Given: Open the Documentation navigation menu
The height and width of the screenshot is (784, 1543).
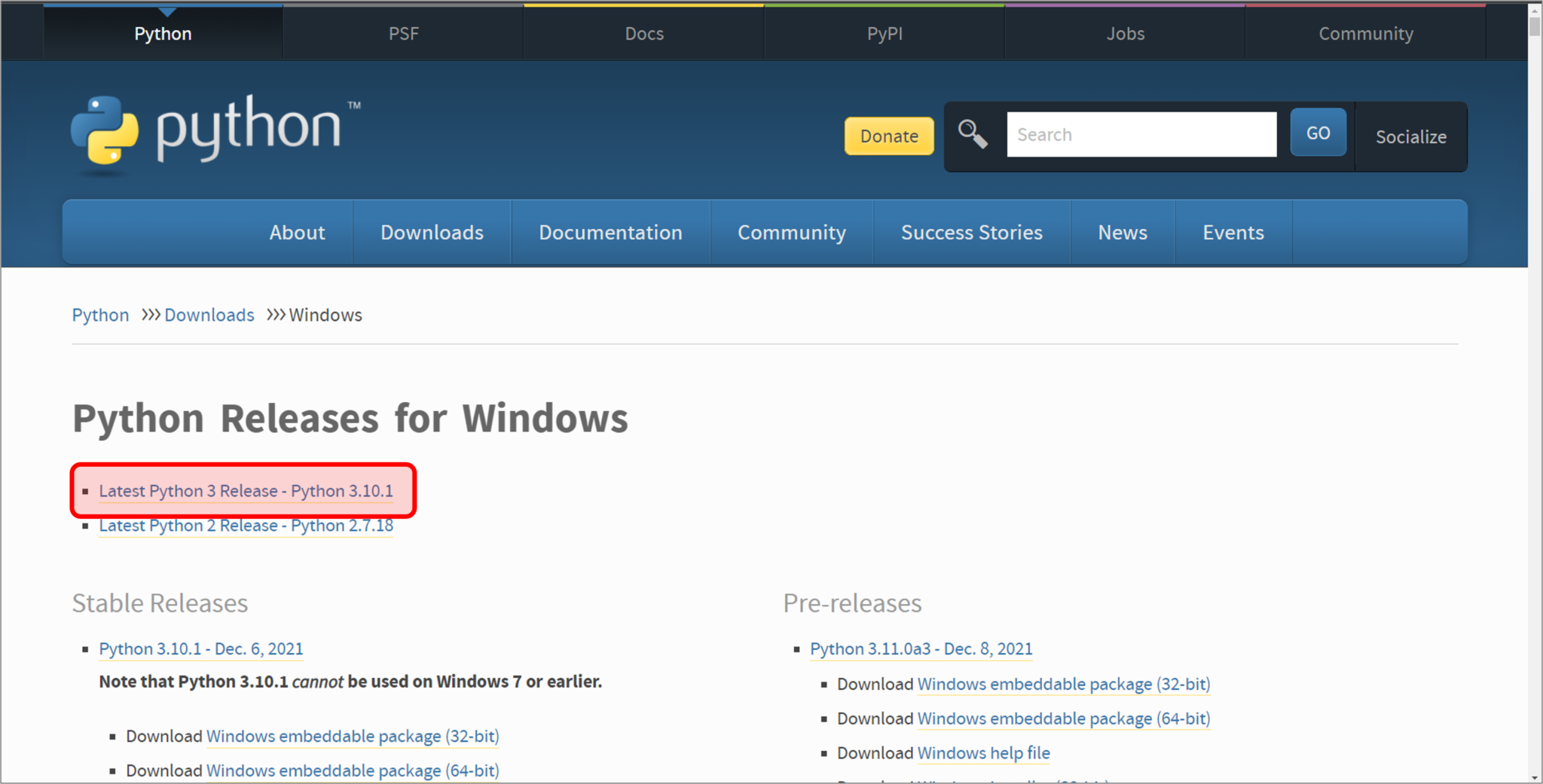Looking at the screenshot, I should [x=610, y=232].
